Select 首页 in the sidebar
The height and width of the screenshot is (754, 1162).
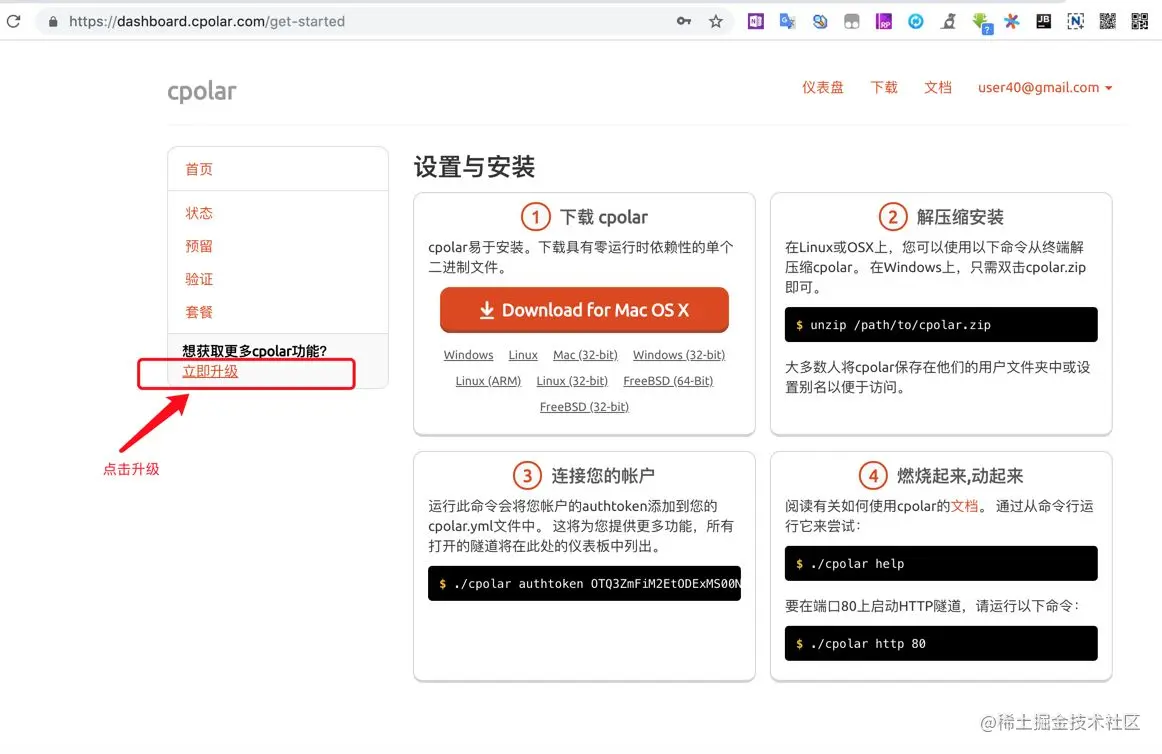click(199, 169)
